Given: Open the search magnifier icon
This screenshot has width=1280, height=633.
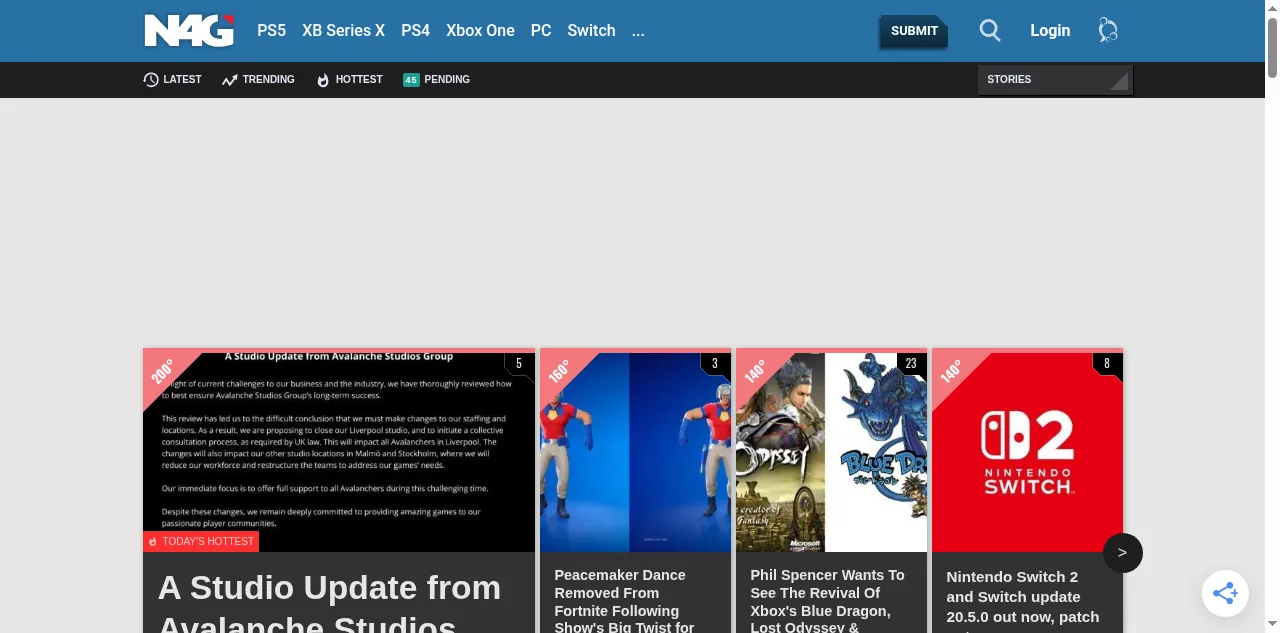Looking at the screenshot, I should click(x=990, y=30).
